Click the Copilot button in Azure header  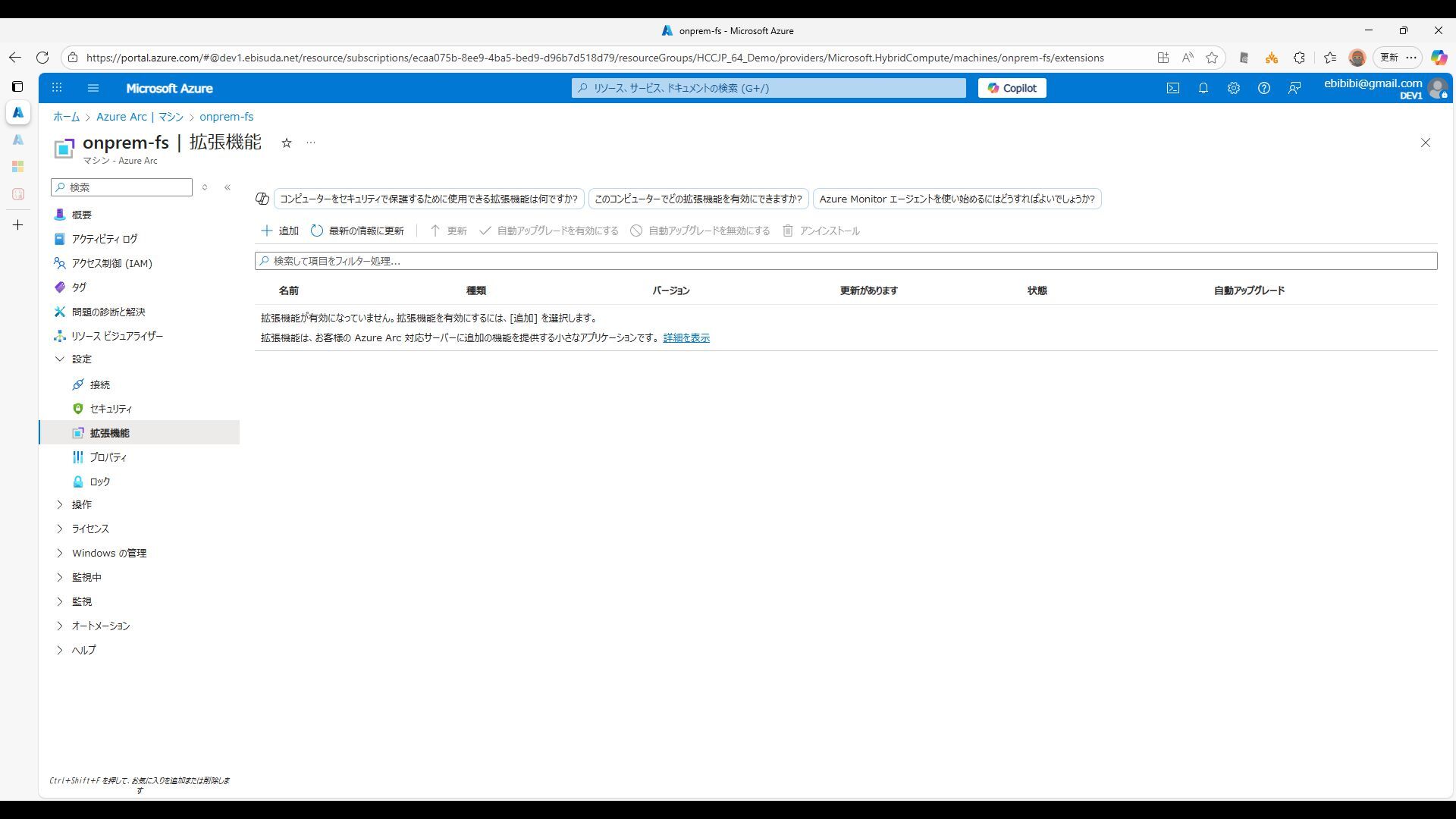point(1012,88)
